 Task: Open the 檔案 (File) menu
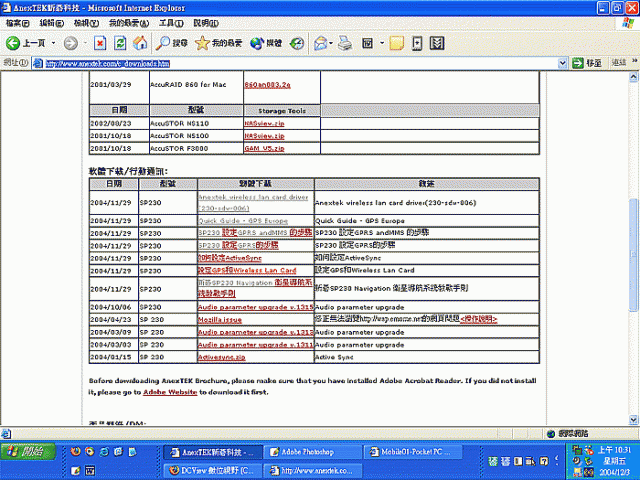pyautogui.click(x=17, y=22)
